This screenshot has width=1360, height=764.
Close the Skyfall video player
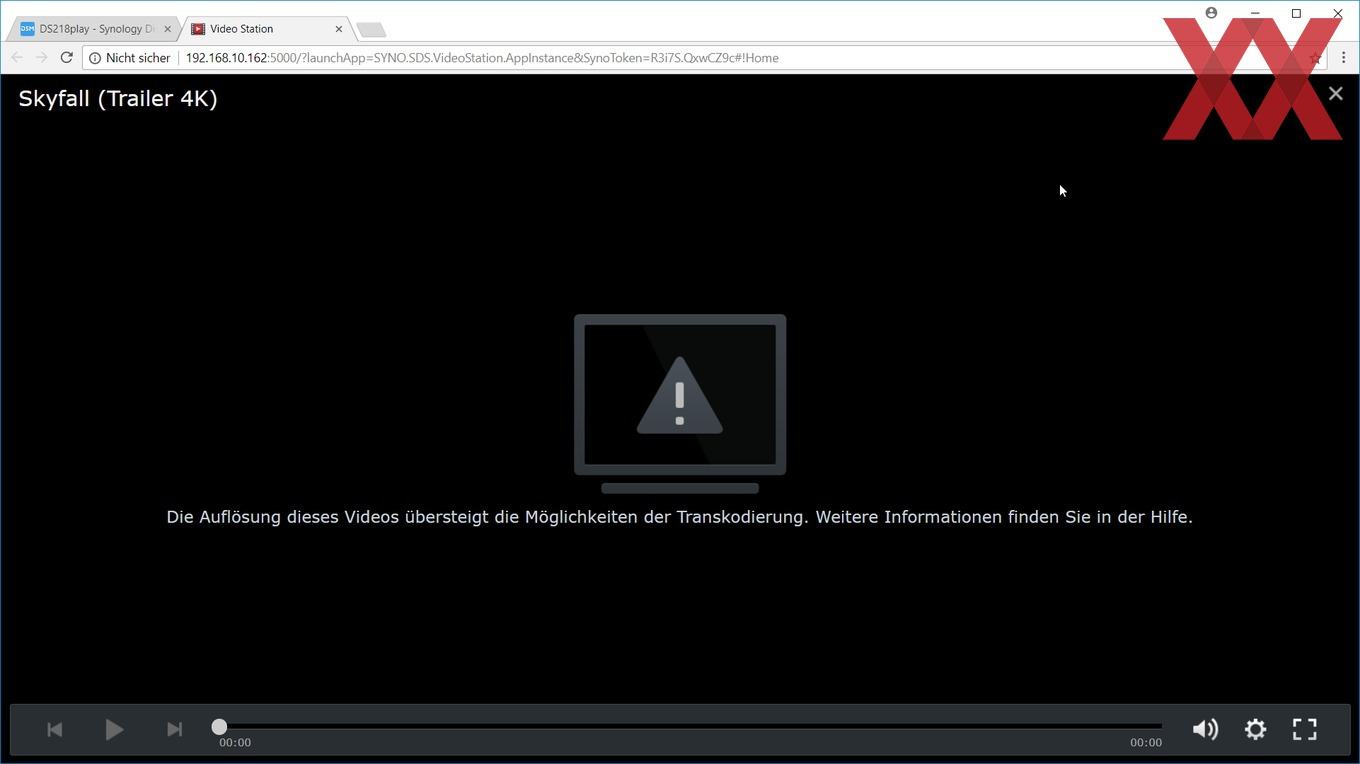1335,94
